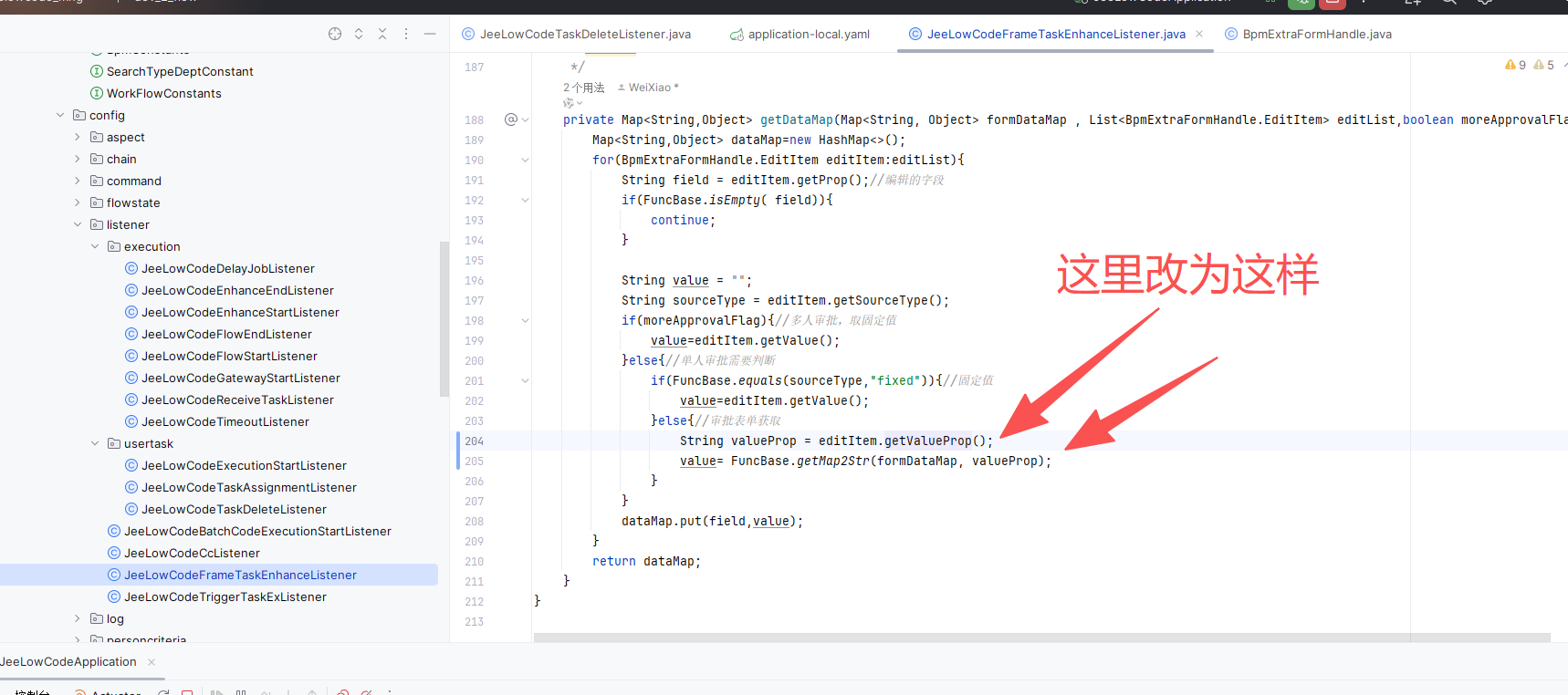Open project panel options three-dot menu

(406, 34)
